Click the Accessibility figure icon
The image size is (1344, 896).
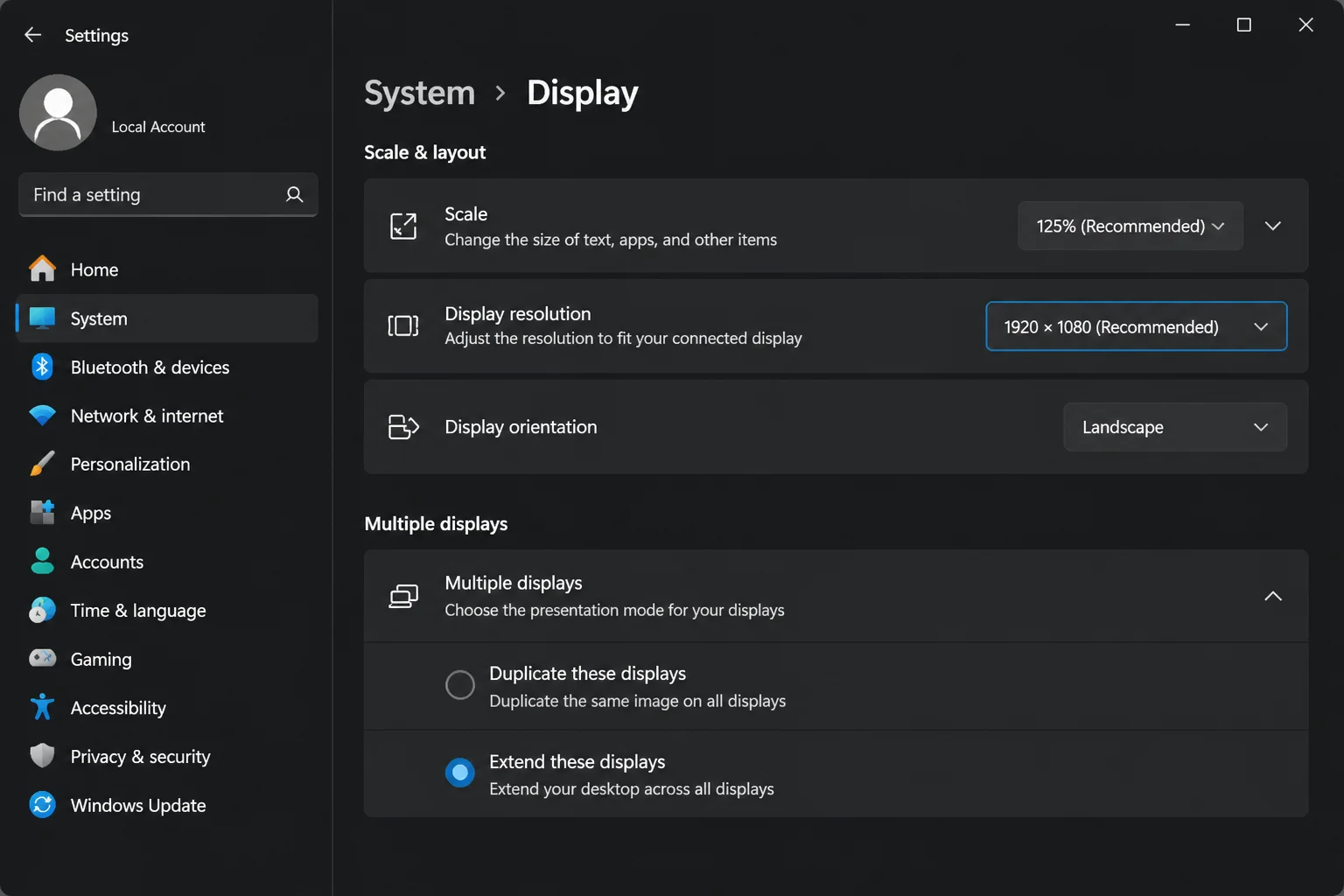[42, 707]
